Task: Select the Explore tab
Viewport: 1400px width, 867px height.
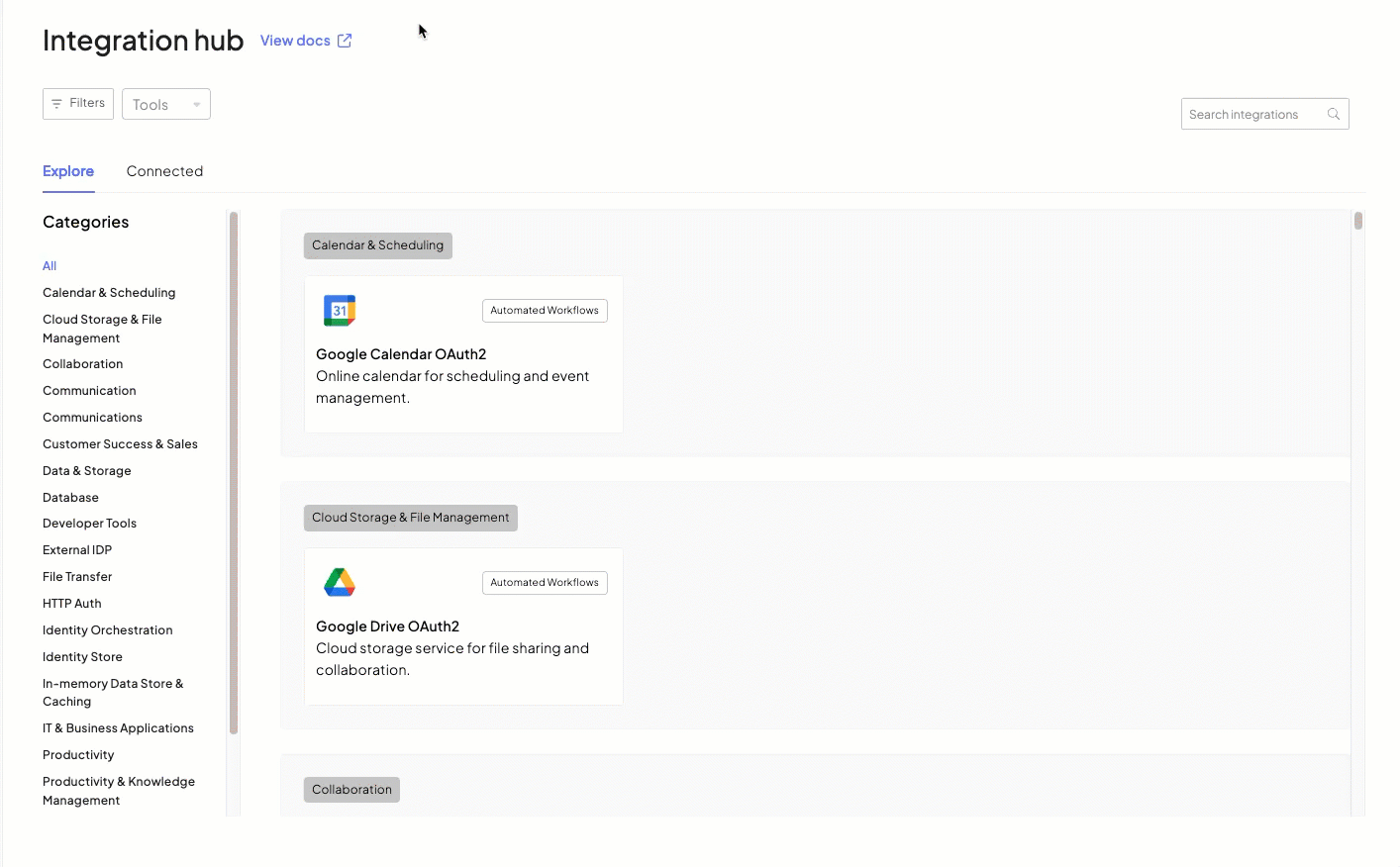Action: point(68,171)
